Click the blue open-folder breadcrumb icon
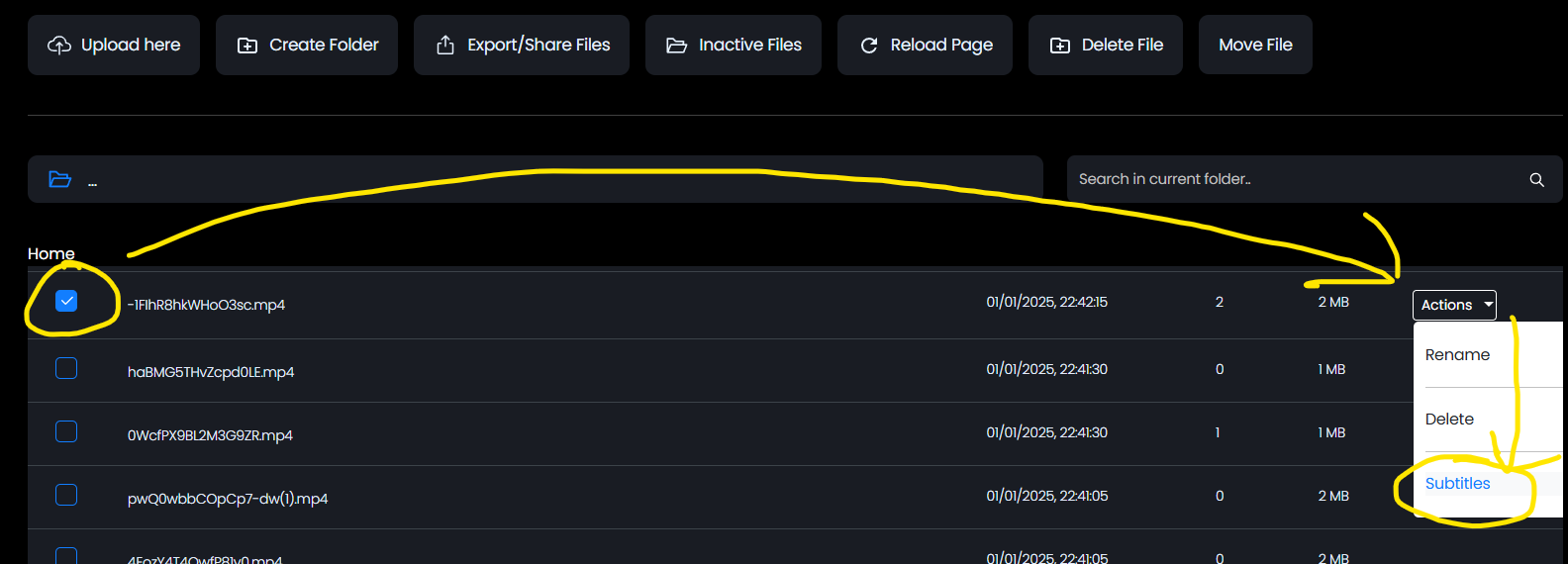 60,179
